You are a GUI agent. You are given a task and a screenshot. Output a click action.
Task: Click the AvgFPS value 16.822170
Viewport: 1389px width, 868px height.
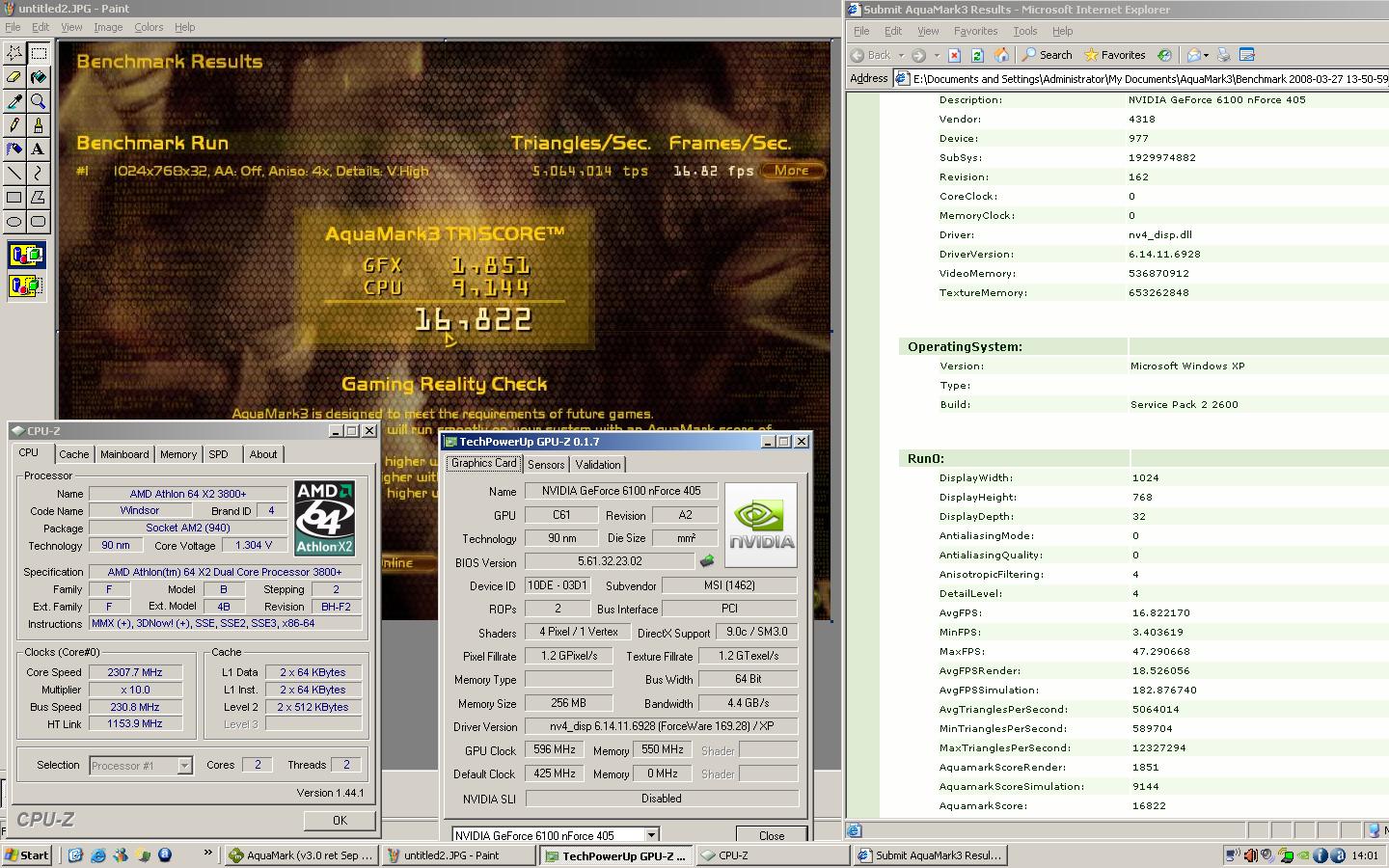coord(1160,612)
